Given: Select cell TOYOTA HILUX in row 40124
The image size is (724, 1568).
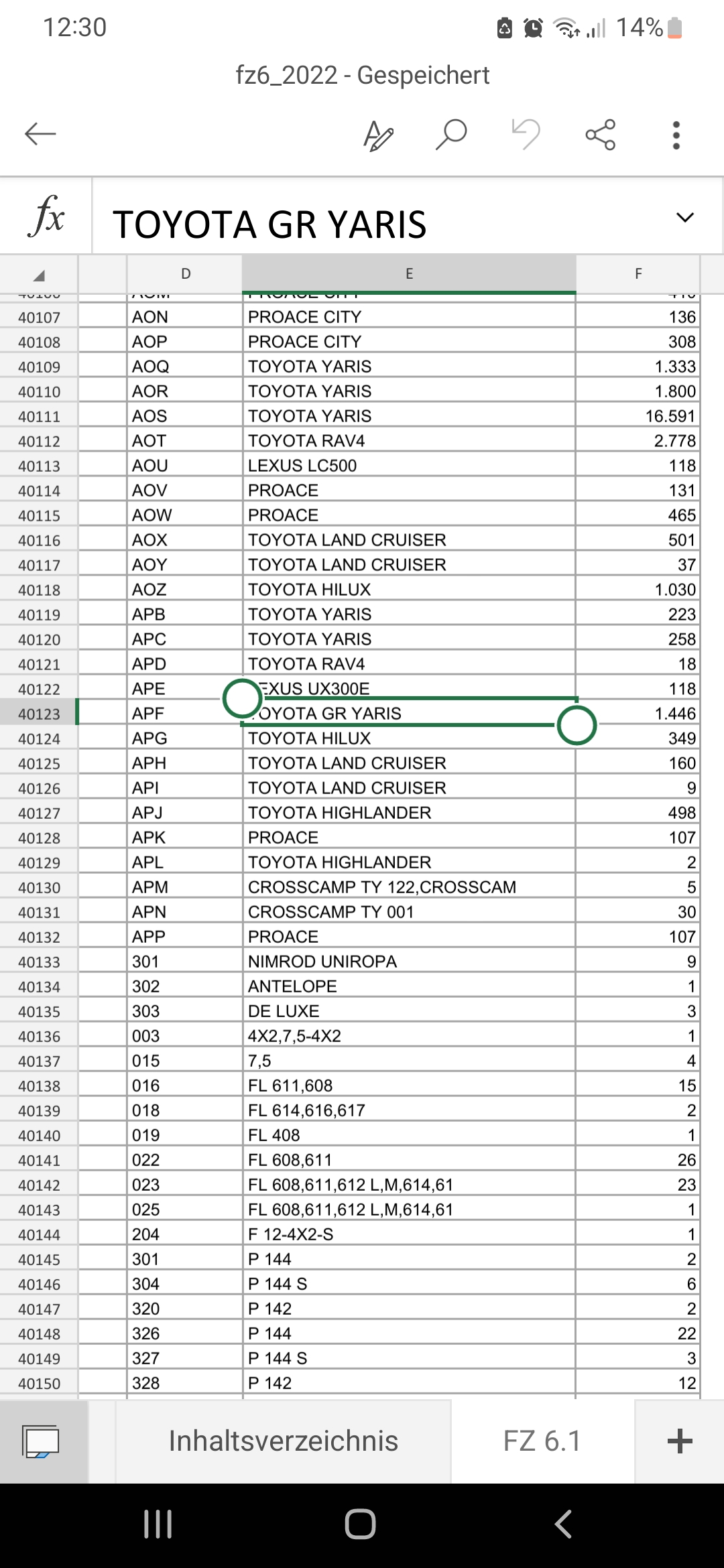Looking at the screenshot, I should coord(409,738).
